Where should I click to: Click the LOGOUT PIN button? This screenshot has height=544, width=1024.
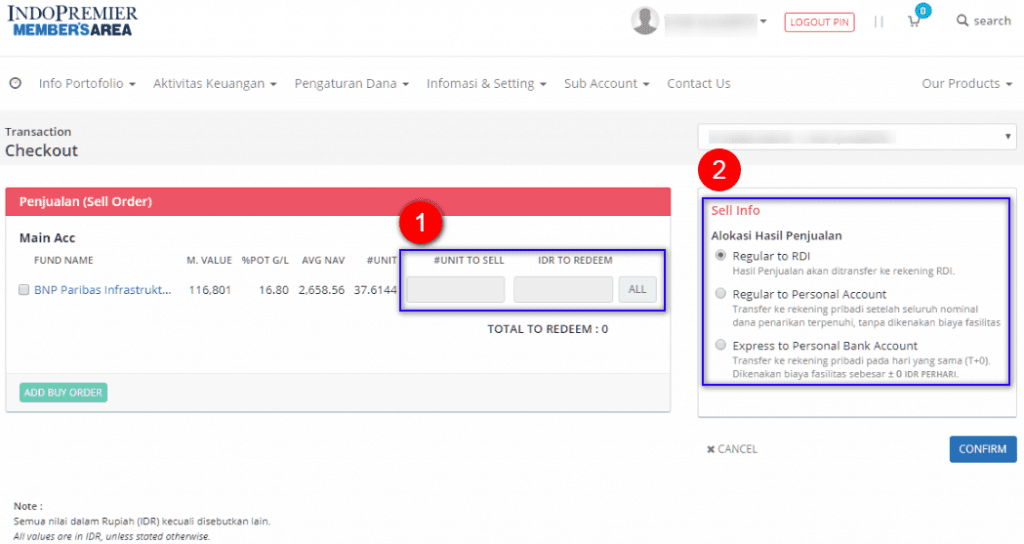click(x=819, y=22)
